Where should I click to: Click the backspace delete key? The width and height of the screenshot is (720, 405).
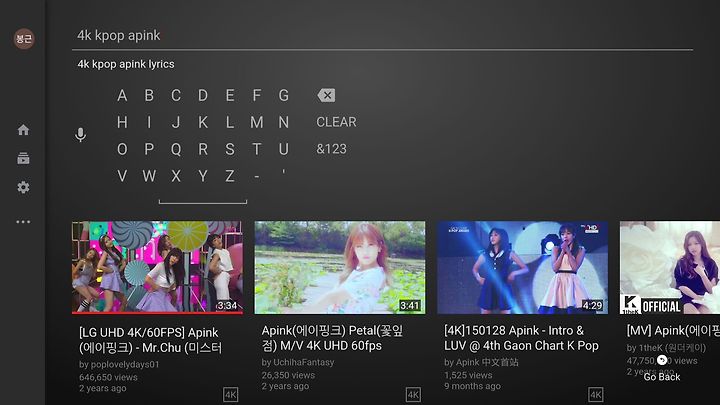326,96
